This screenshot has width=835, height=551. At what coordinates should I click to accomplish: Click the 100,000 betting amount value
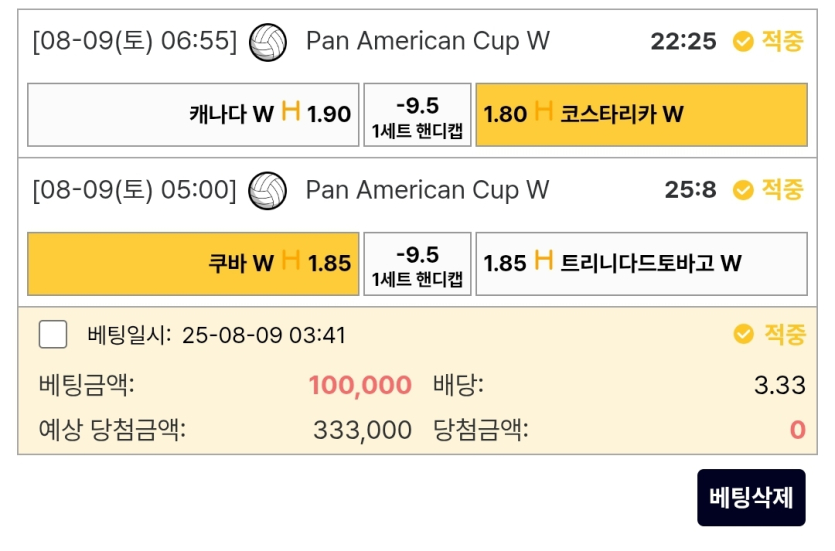(360, 385)
